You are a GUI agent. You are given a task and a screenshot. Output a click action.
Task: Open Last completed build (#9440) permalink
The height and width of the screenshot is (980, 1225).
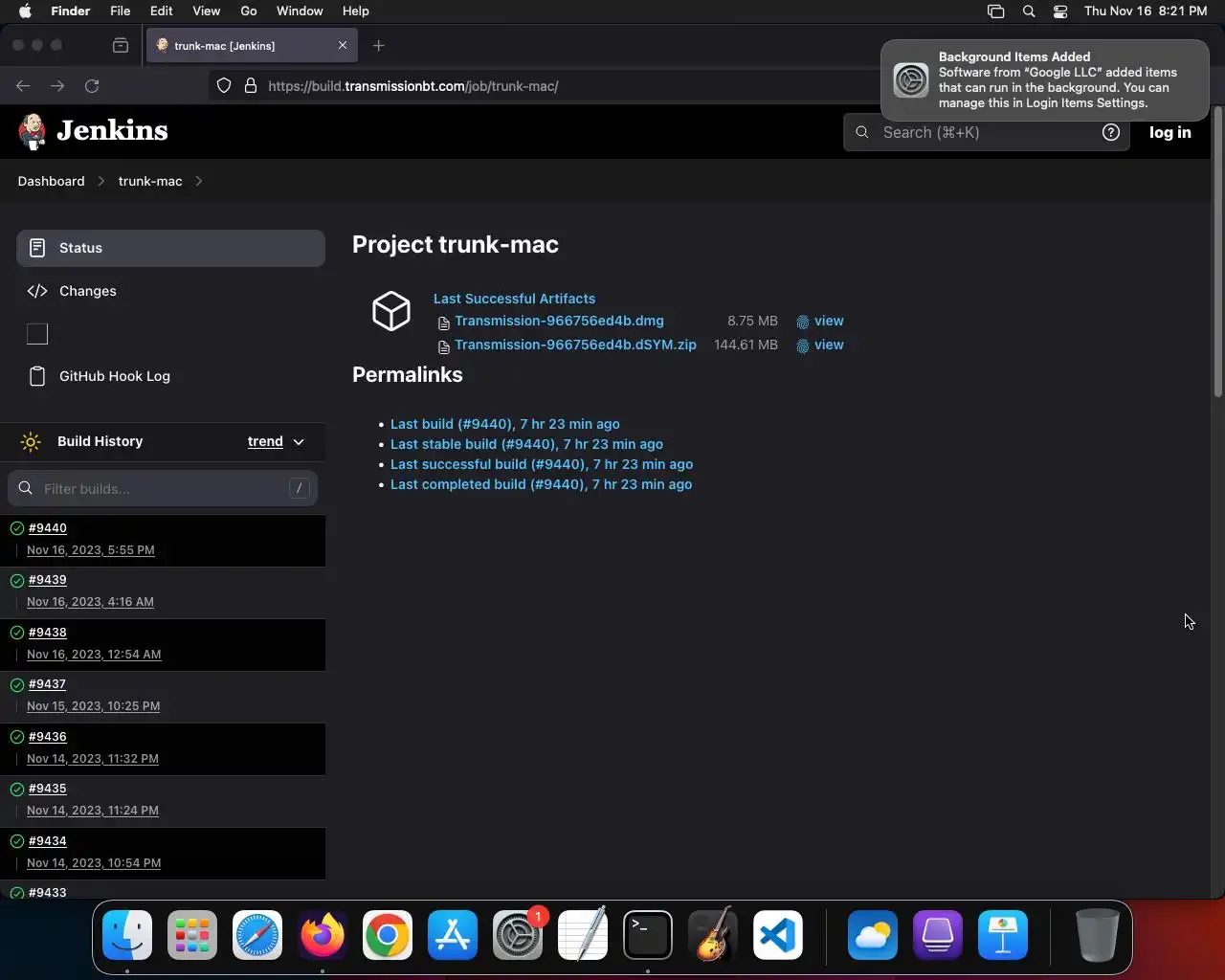pyautogui.click(x=541, y=484)
